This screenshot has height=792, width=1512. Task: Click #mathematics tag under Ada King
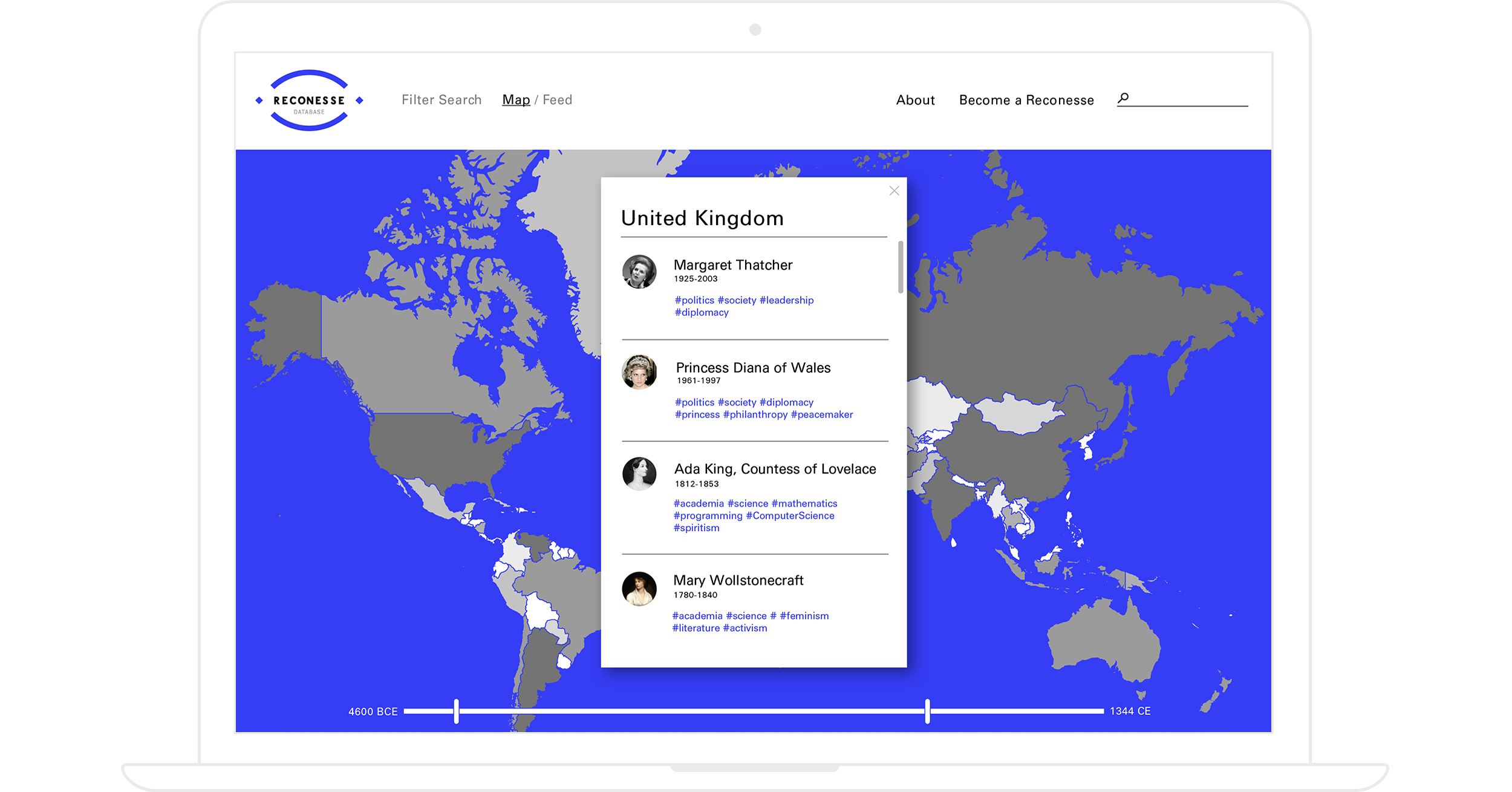(x=804, y=503)
